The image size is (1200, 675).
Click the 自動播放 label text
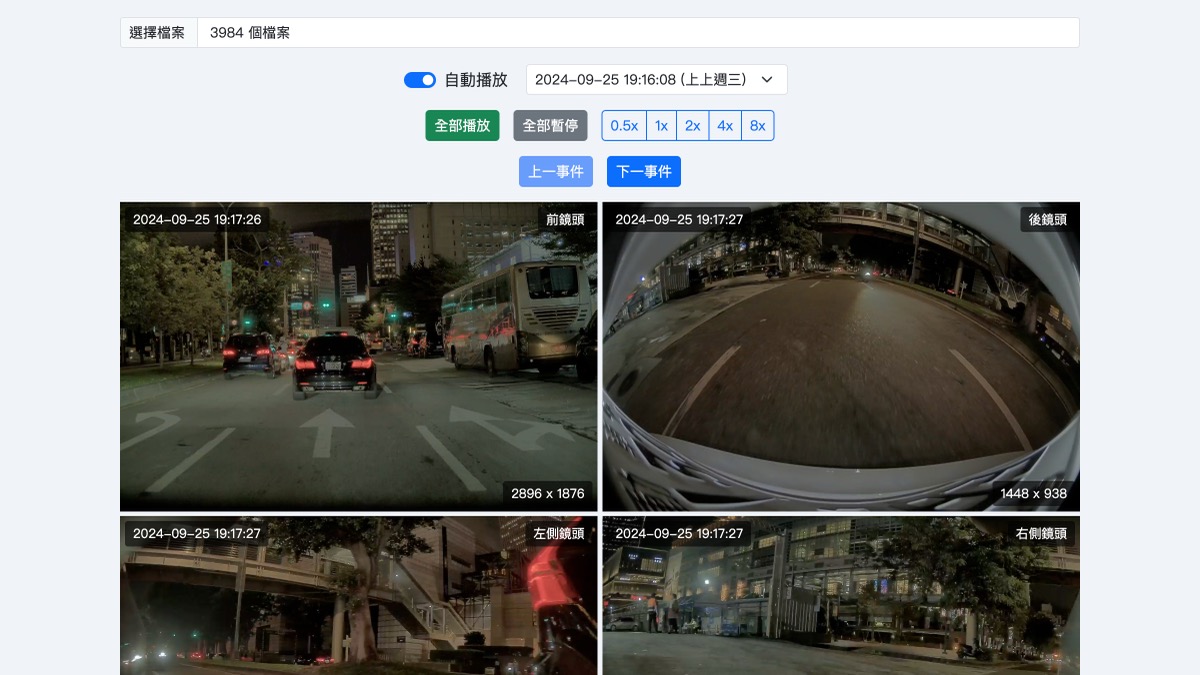(x=476, y=80)
